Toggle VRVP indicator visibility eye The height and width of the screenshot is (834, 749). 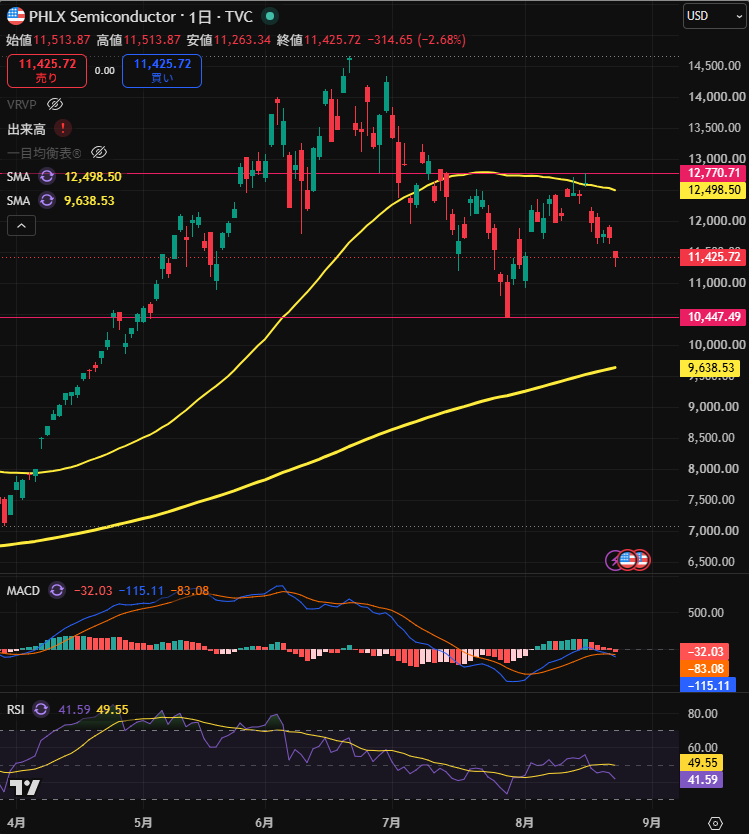pyautogui.click(x=55, y=104)
